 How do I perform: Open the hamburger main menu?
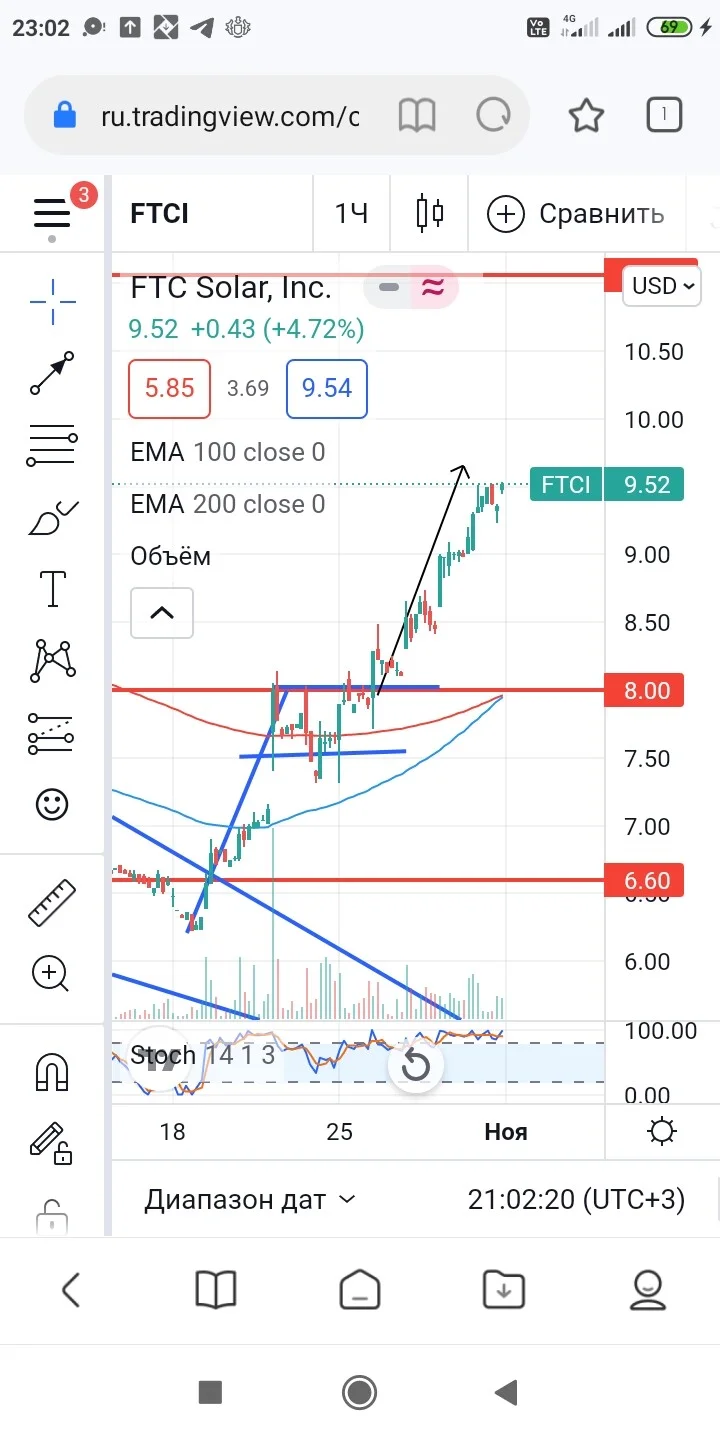52,213
